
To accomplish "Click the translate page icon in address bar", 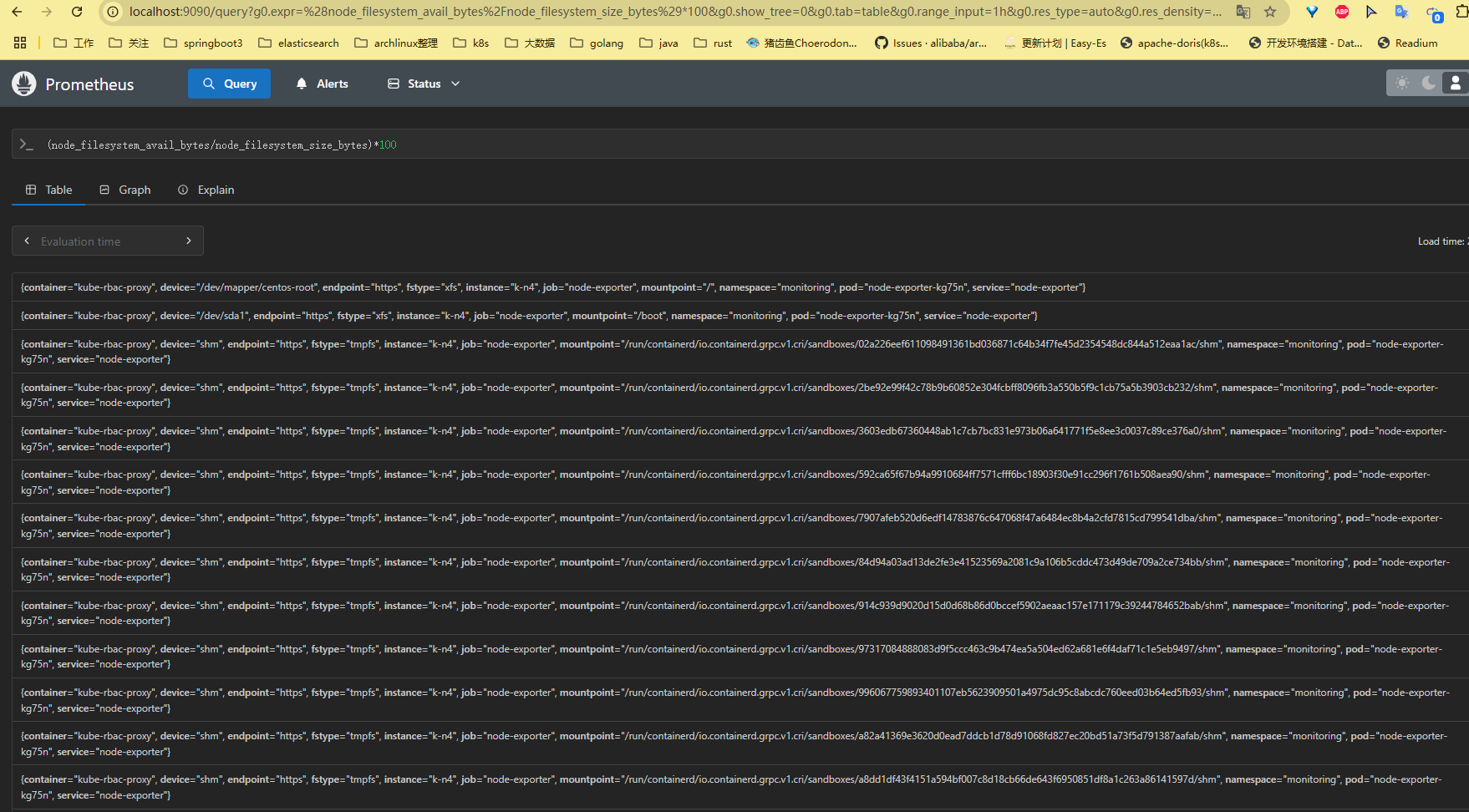I will (x=1243, y=12).
